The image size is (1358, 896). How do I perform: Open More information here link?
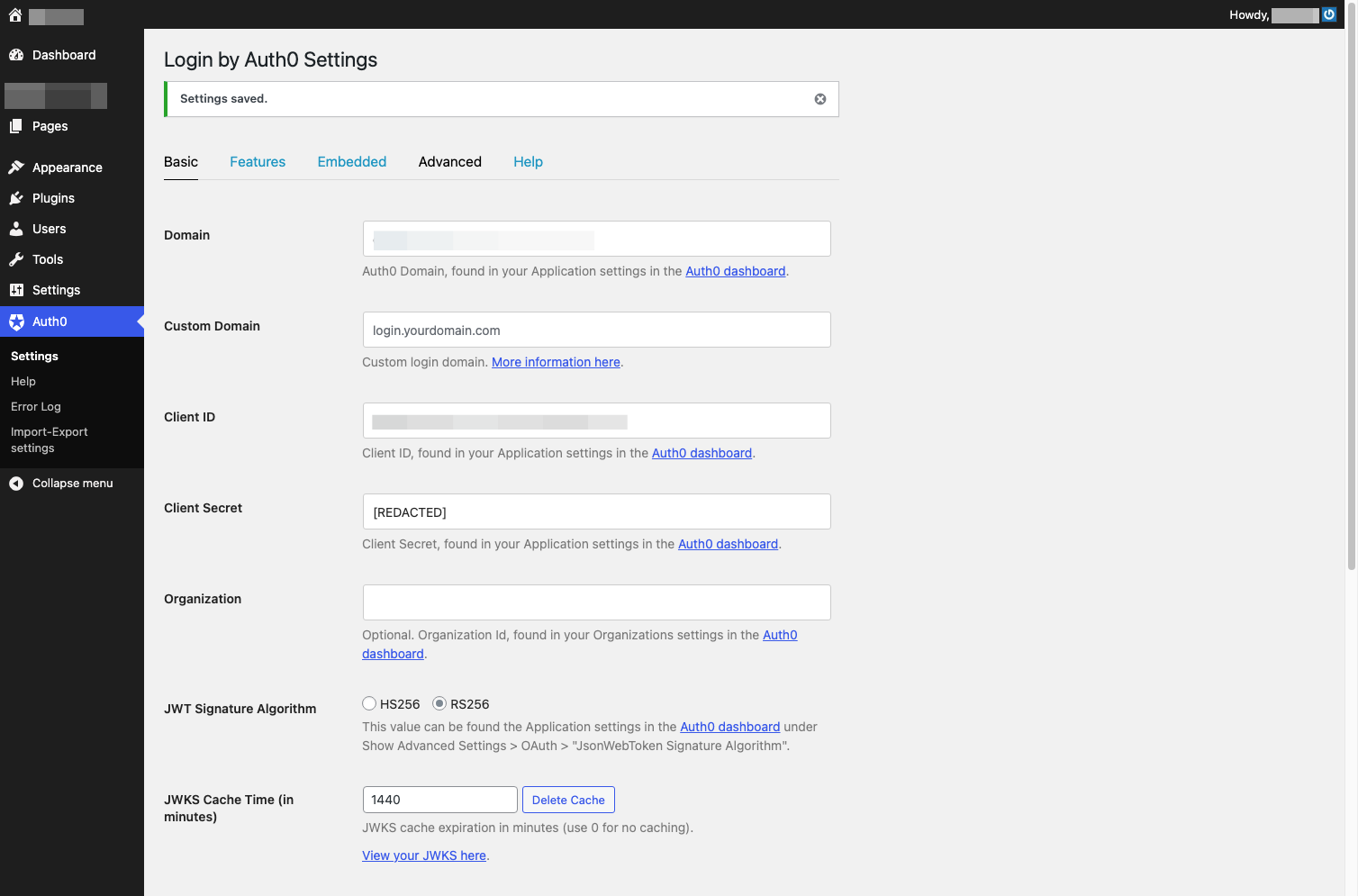(x=556, y=362)
